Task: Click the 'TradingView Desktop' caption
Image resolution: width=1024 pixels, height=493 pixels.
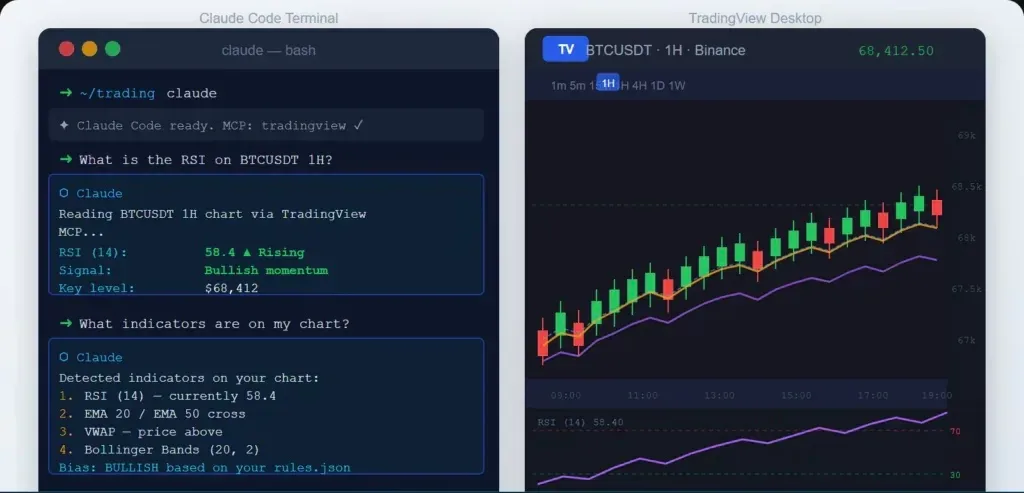Action: [755, 18]
